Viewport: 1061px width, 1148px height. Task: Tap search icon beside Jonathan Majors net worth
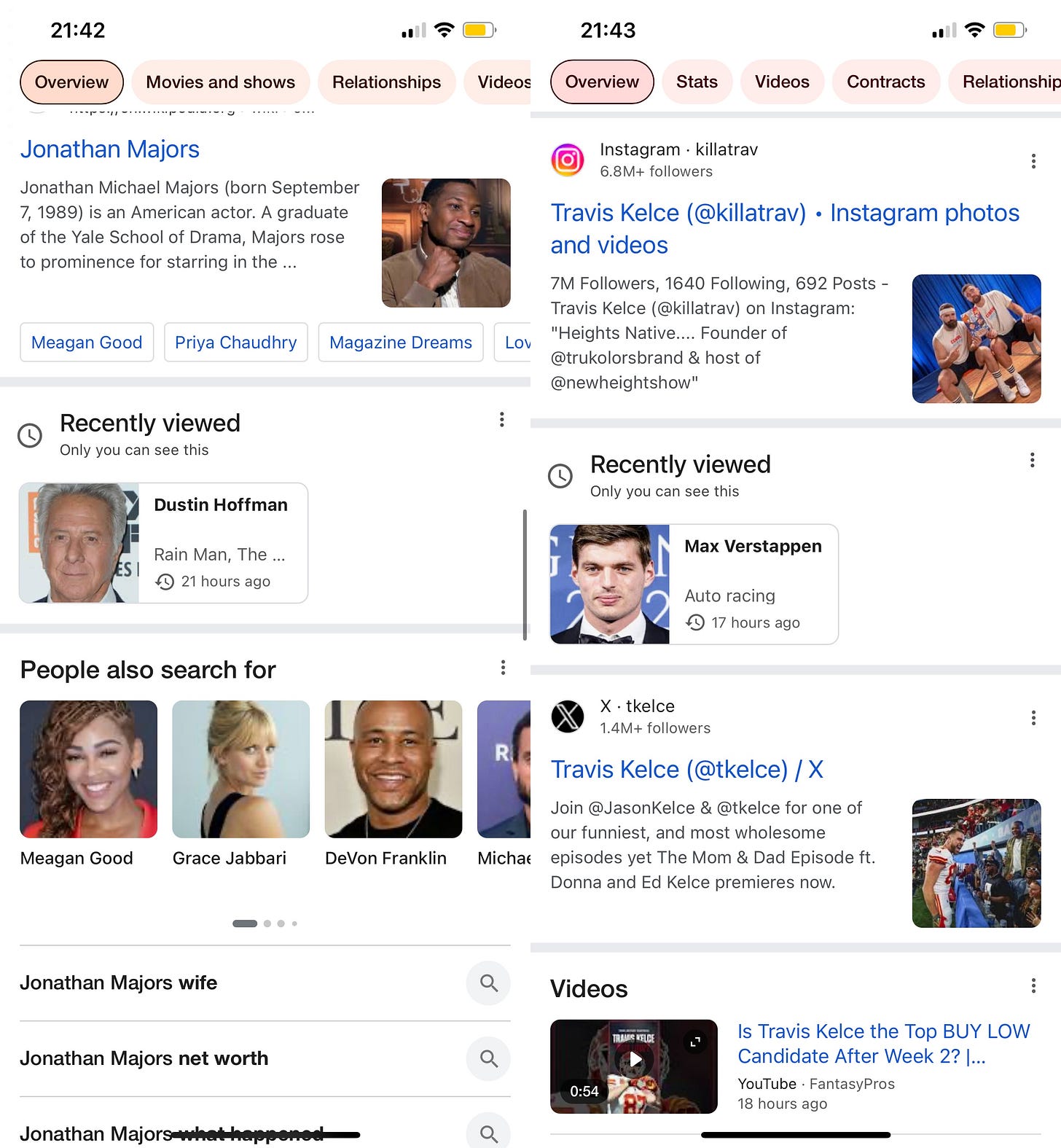[x=488, y=1058]
